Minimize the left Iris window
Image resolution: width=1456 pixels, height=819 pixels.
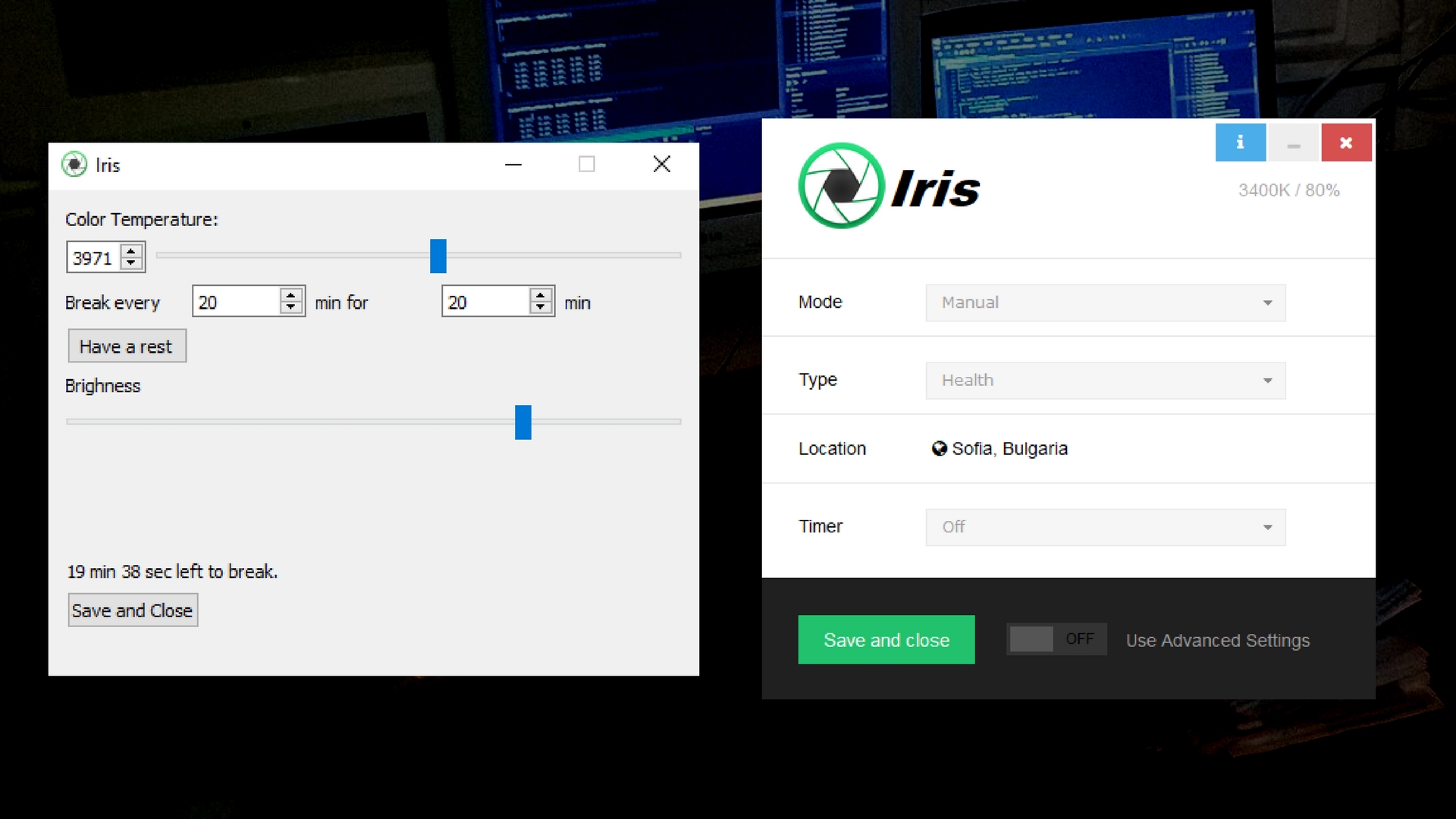point(513,165)
